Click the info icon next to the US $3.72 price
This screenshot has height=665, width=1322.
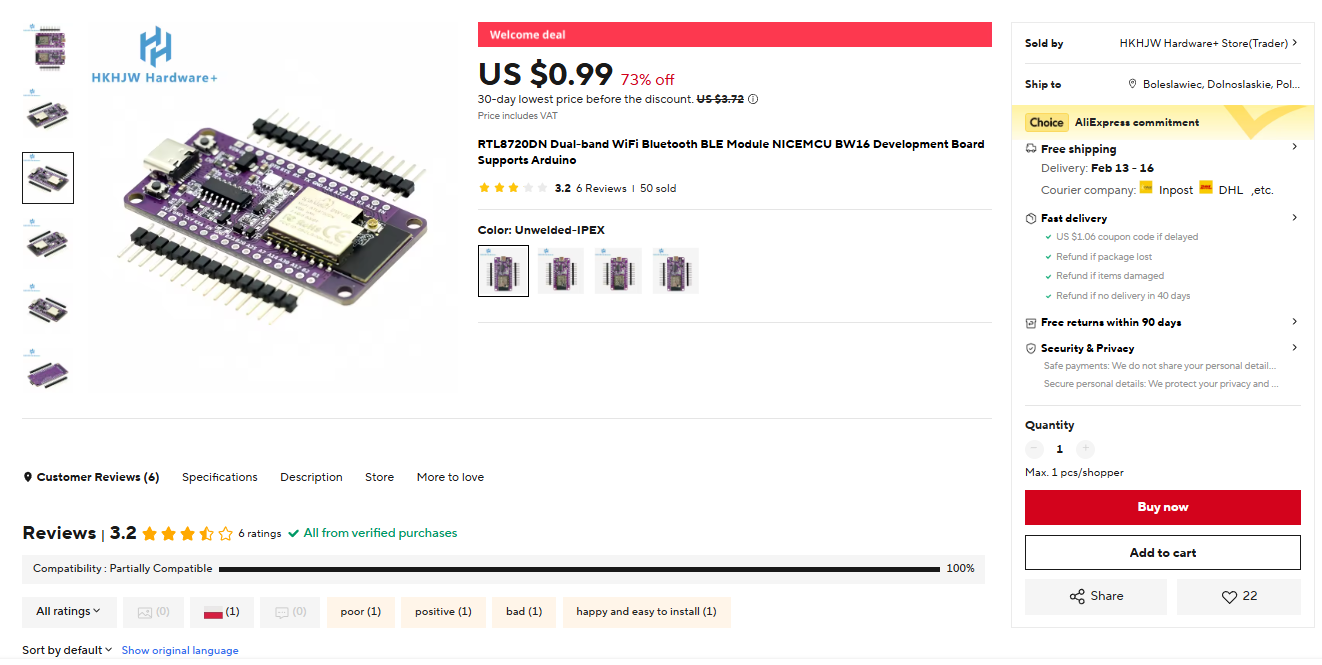(753, 99)
